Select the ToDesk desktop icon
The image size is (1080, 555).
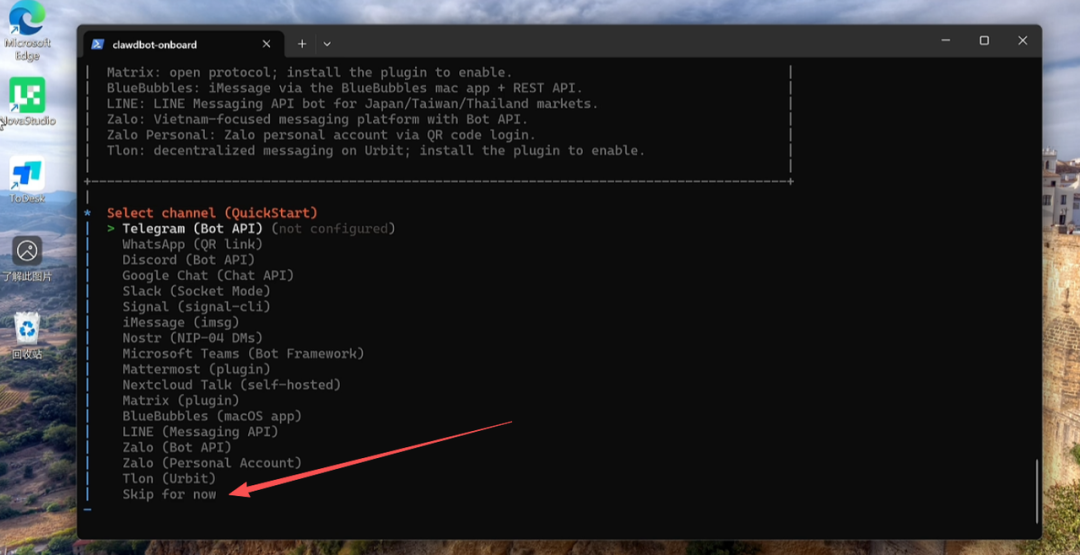coord(27,176)
